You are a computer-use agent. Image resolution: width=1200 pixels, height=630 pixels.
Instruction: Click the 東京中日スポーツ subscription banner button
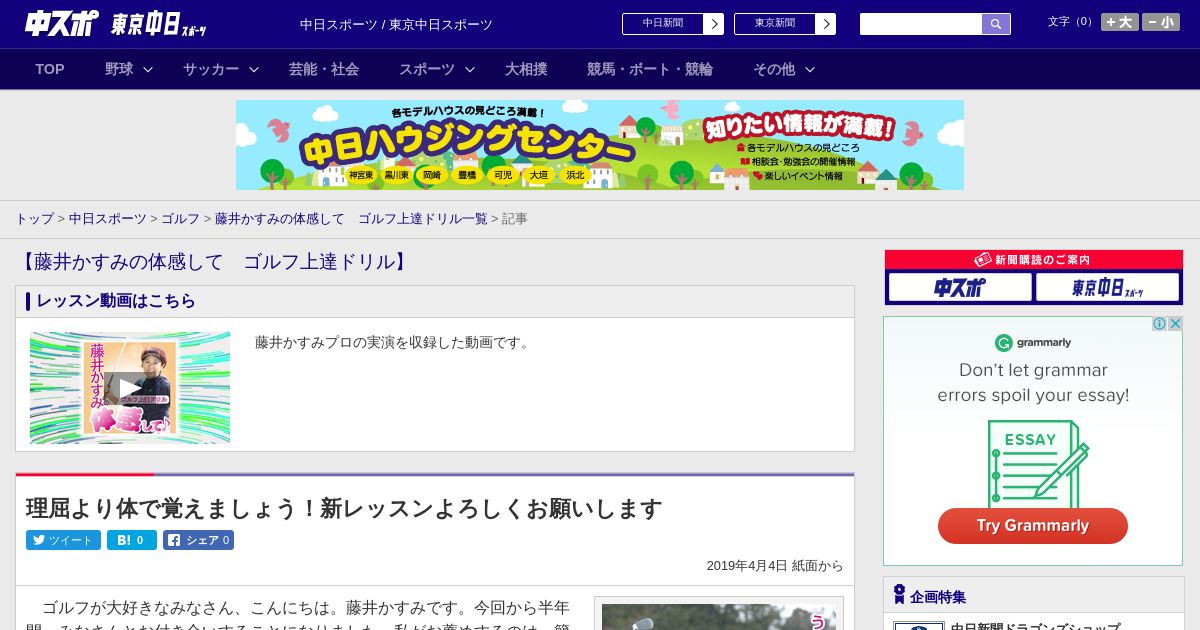pos(1108,288)
